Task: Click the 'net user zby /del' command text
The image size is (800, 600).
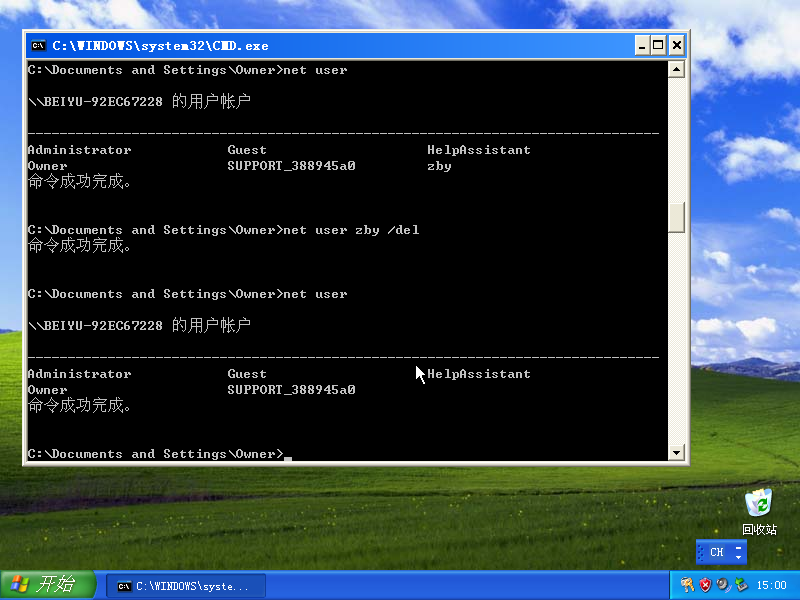Action: [351, 230]
